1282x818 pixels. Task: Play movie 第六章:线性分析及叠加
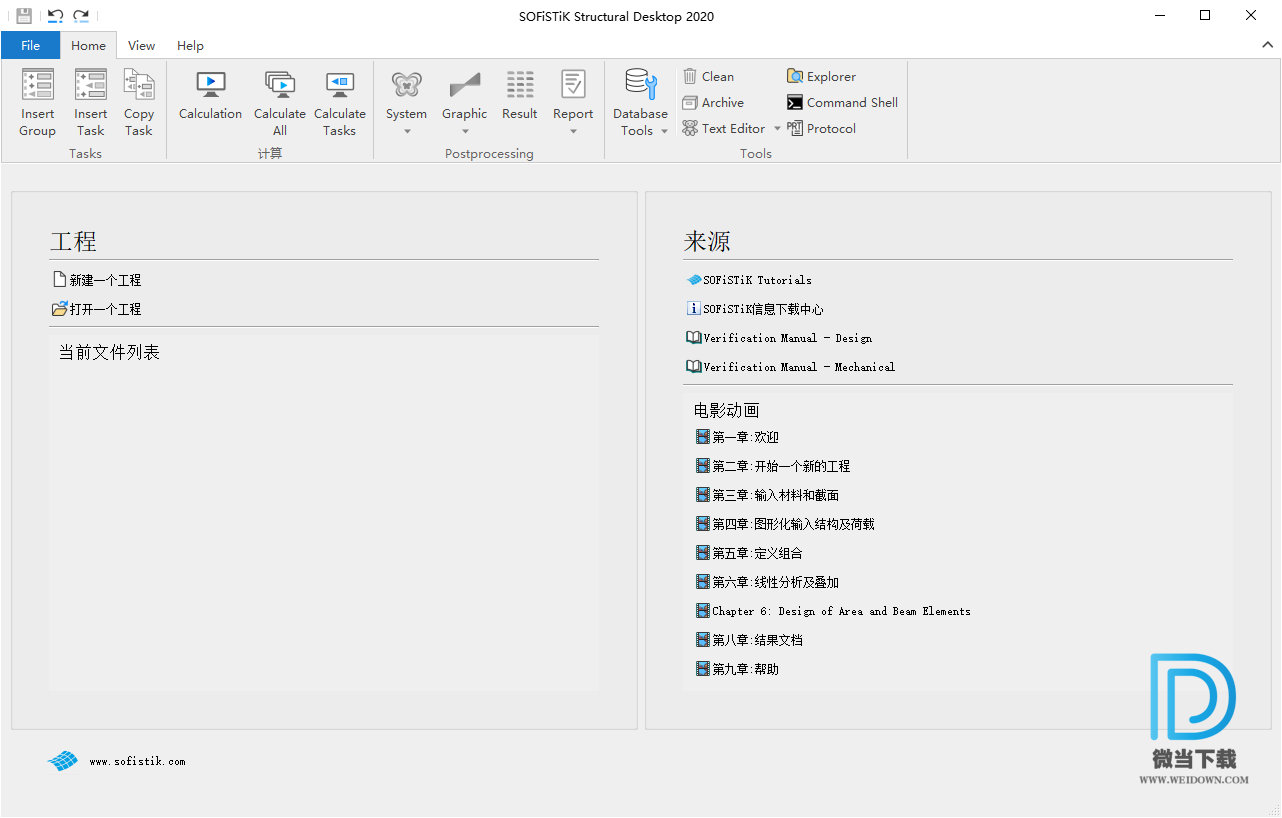[767, 583]
